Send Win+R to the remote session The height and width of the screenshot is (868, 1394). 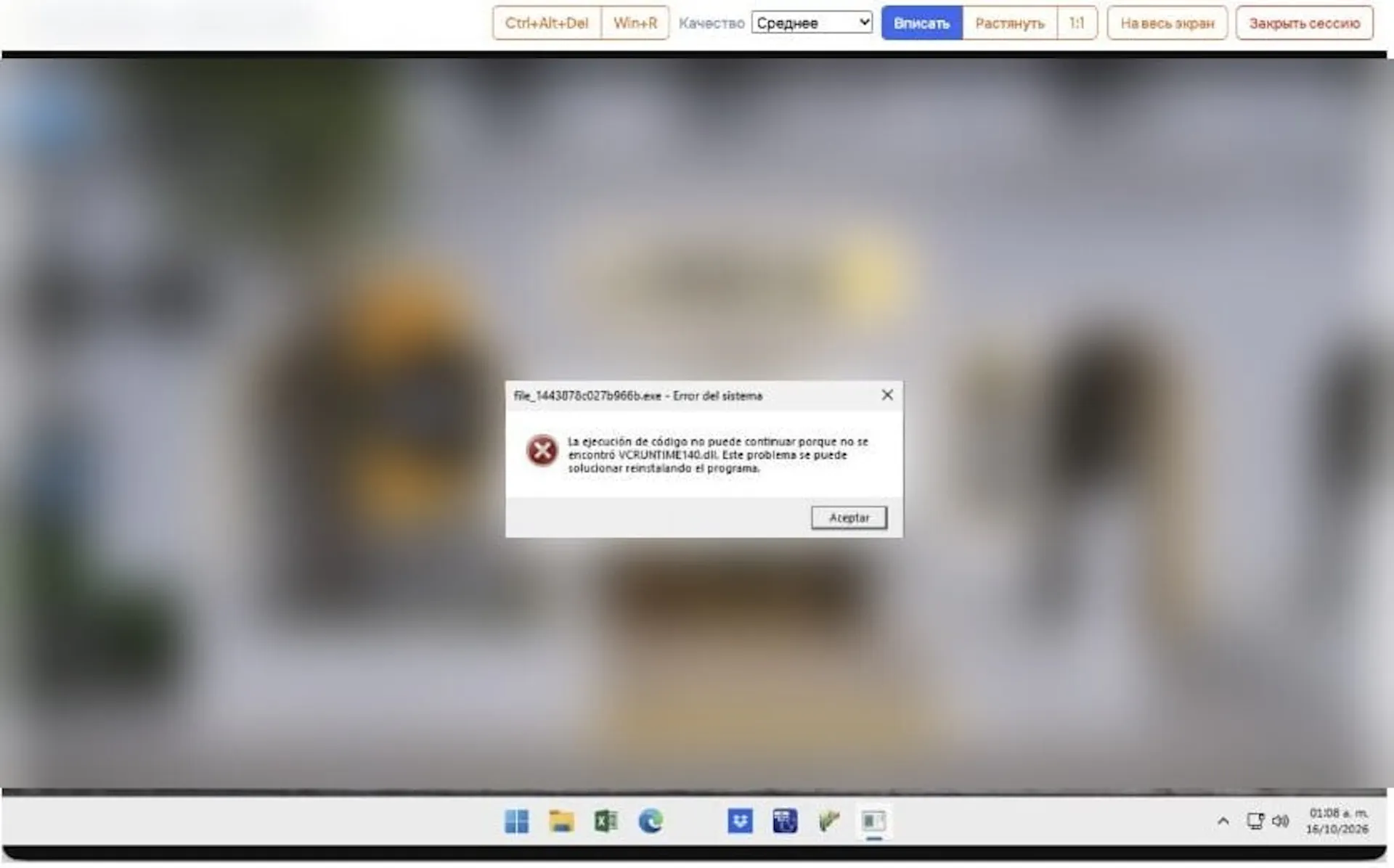pos(635,23)
